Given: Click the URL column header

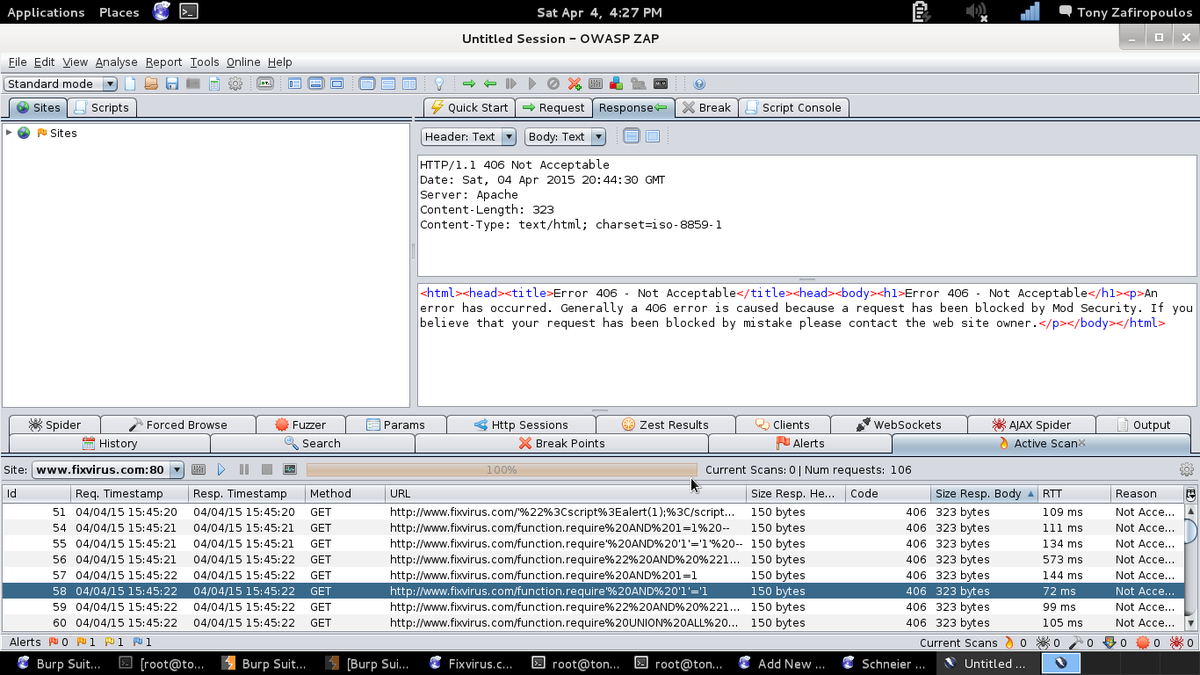Looking at the screenshot, I should pyautogui.click(x=566, y=494).
